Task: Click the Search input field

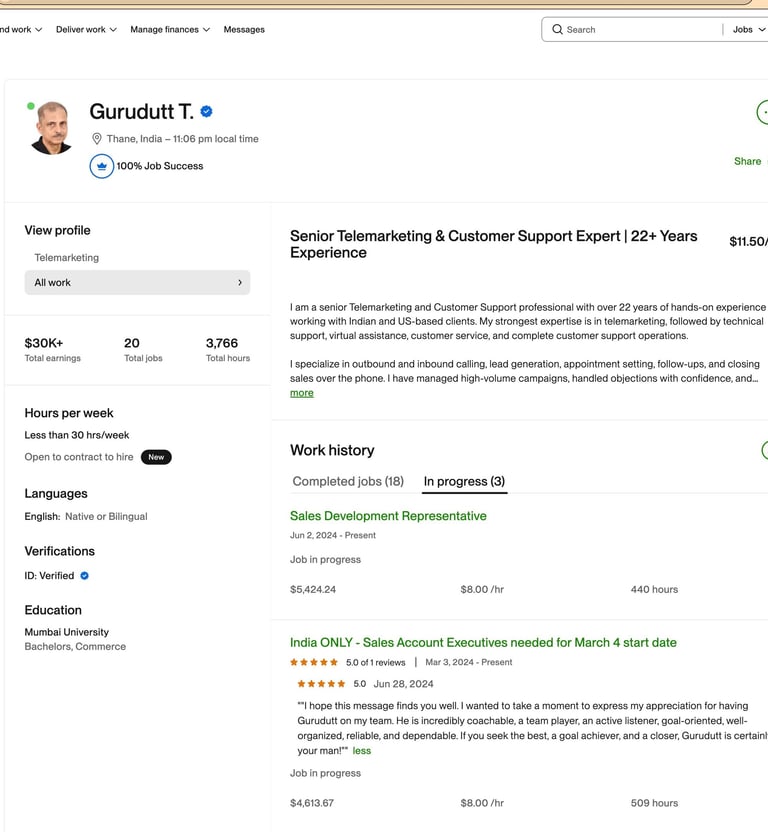Action: (x=640, y=30)
